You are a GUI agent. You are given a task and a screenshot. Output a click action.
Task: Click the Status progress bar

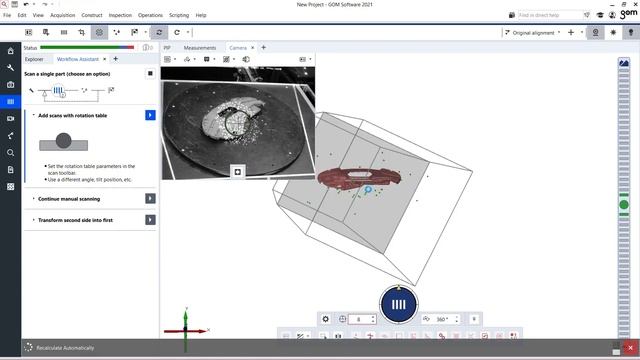(x=87, y=48)
